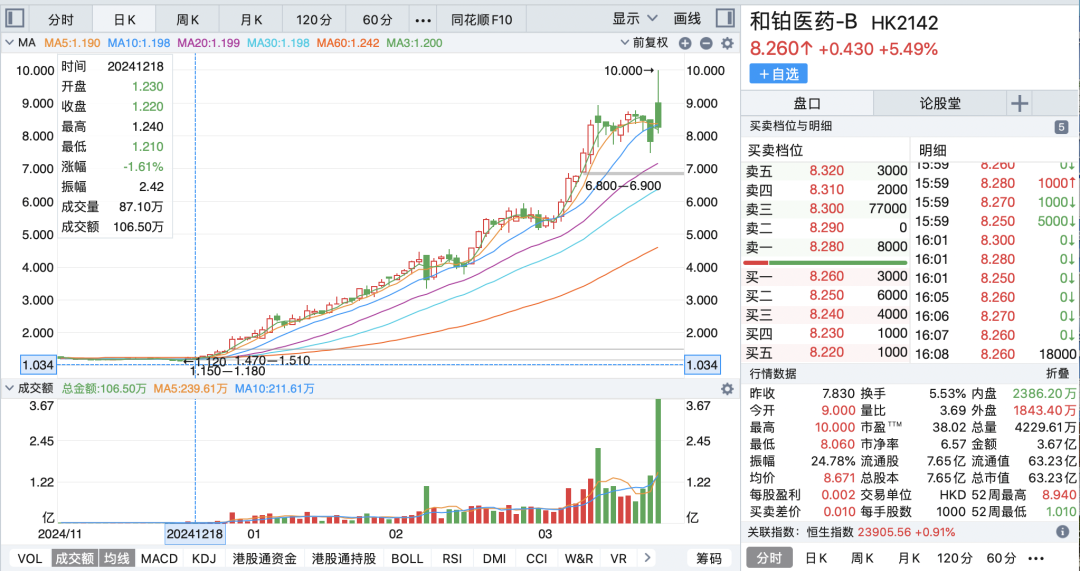Select the MACD indicator
The height and width of the screenshot is (571, 1080).
[x=159, y=558]
